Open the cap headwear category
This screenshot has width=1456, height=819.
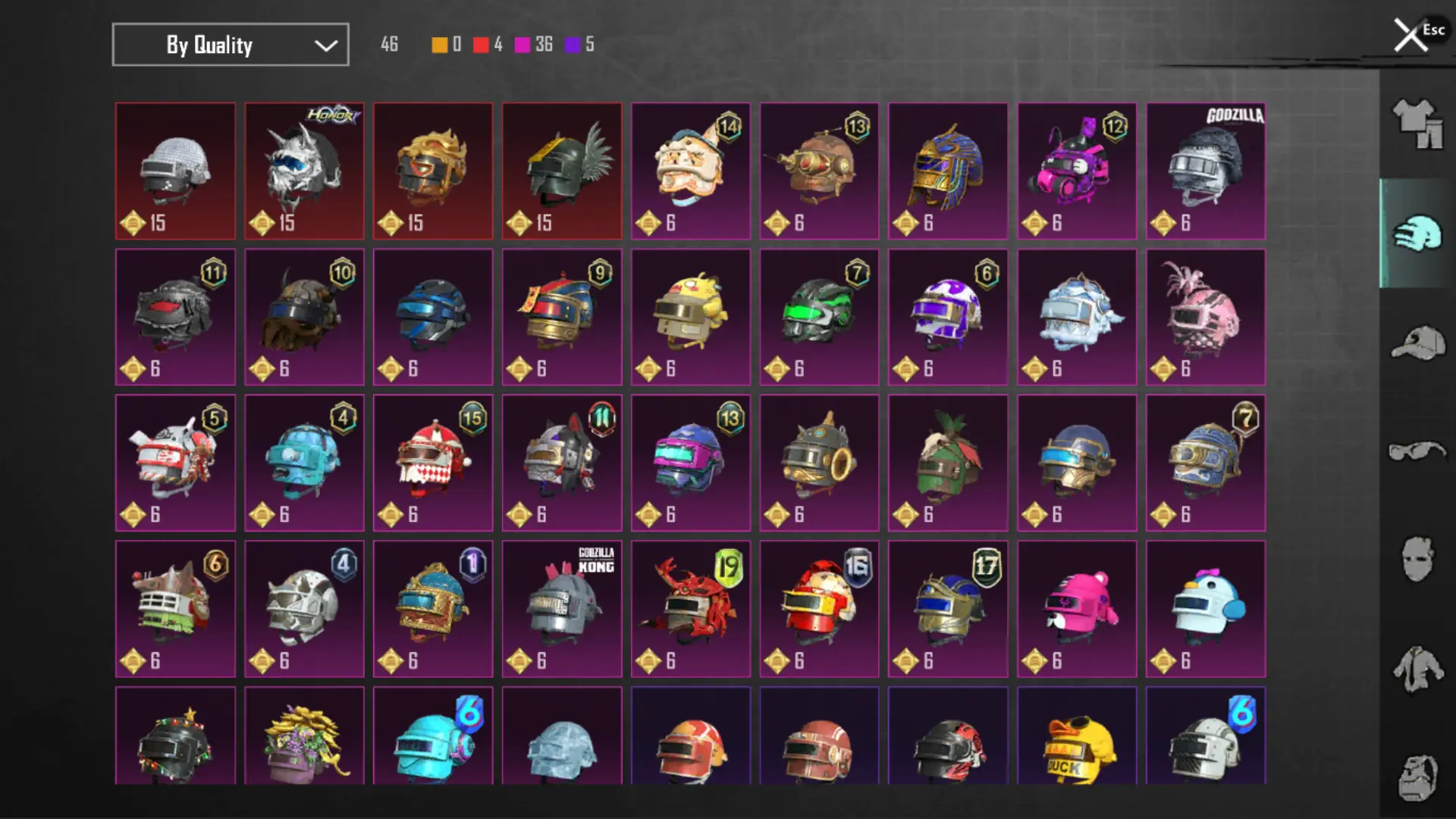pos(1417,343)
